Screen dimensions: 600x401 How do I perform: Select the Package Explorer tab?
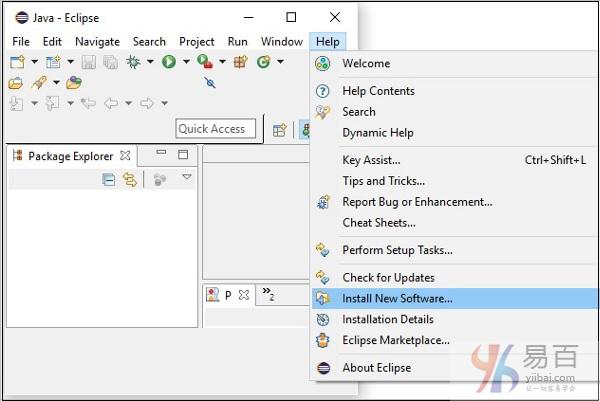pyautogui.click(x=71, y=156)
